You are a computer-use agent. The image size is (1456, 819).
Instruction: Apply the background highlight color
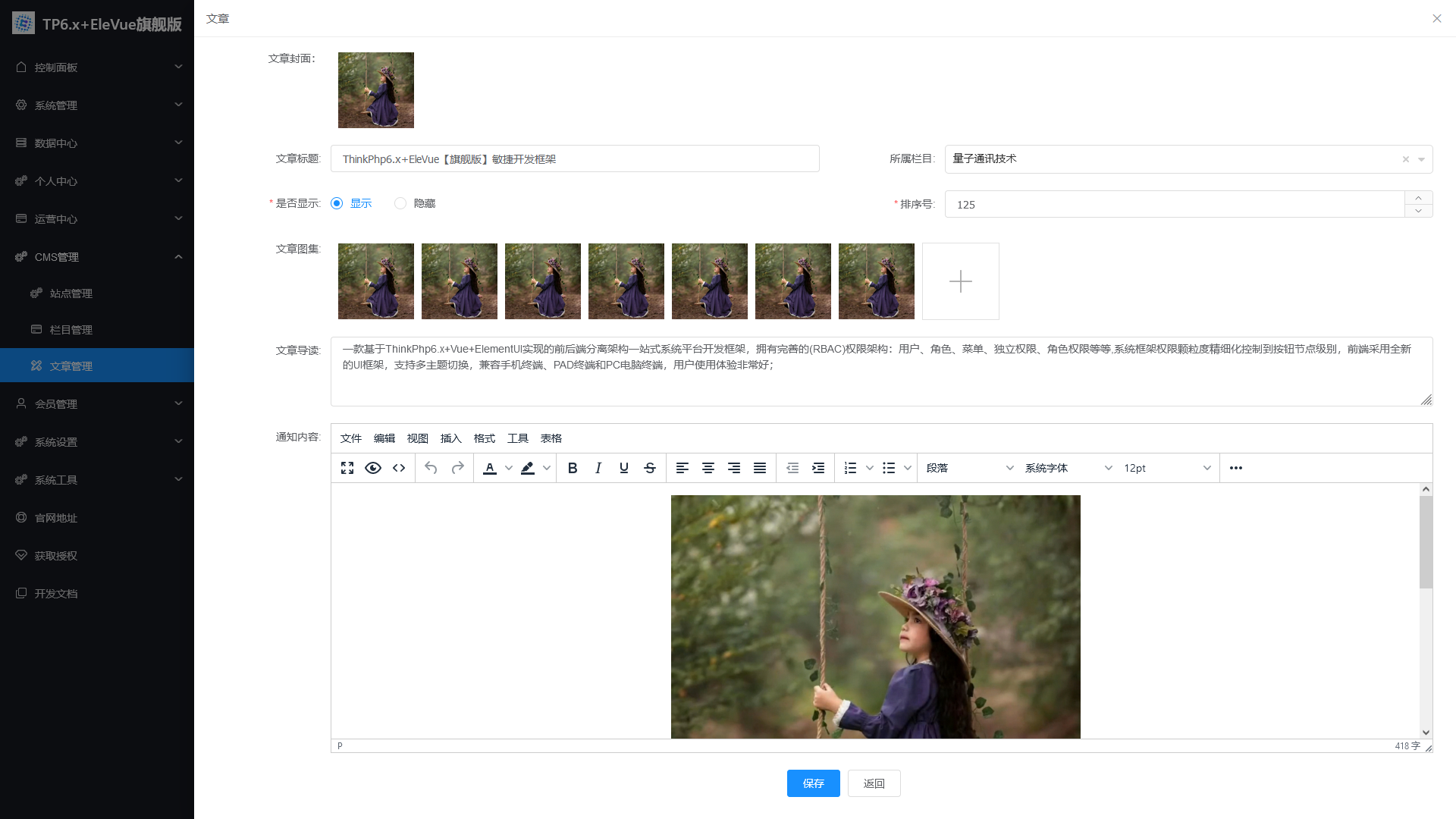click(x=528, y=468)
